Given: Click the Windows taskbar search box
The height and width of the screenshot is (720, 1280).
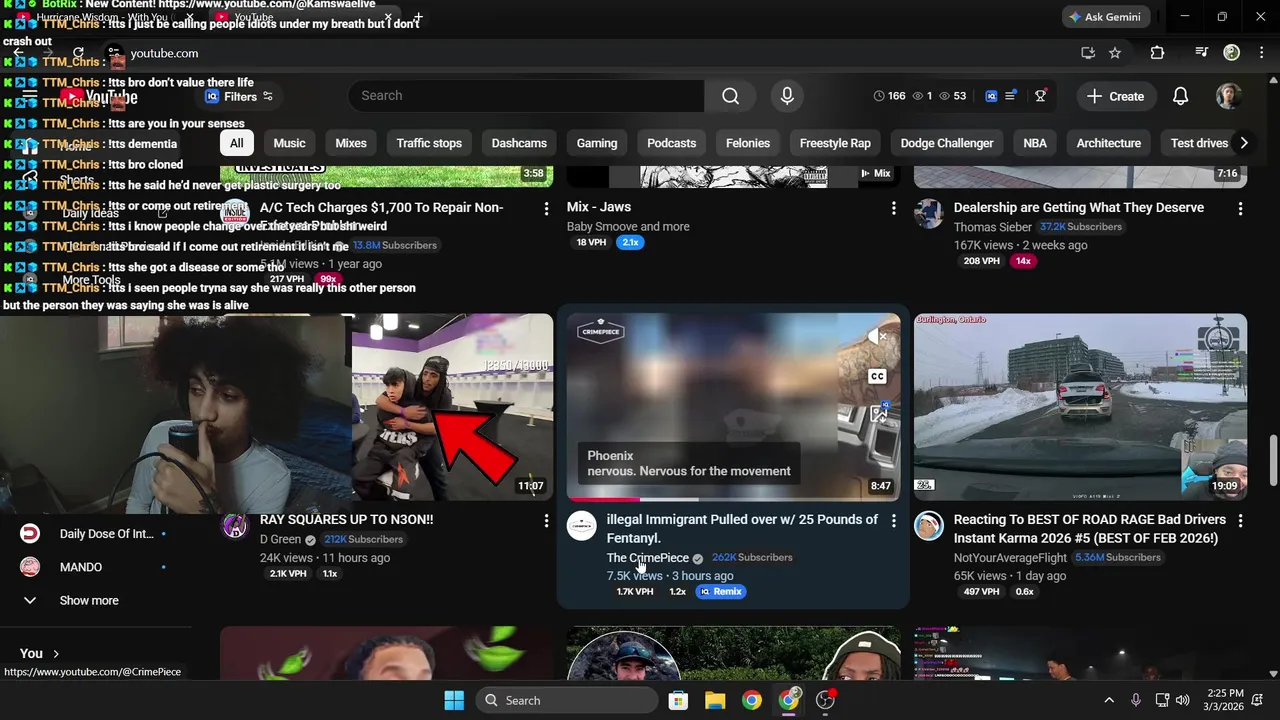Looking at the screenshot, I should click(x=566, y=700).
